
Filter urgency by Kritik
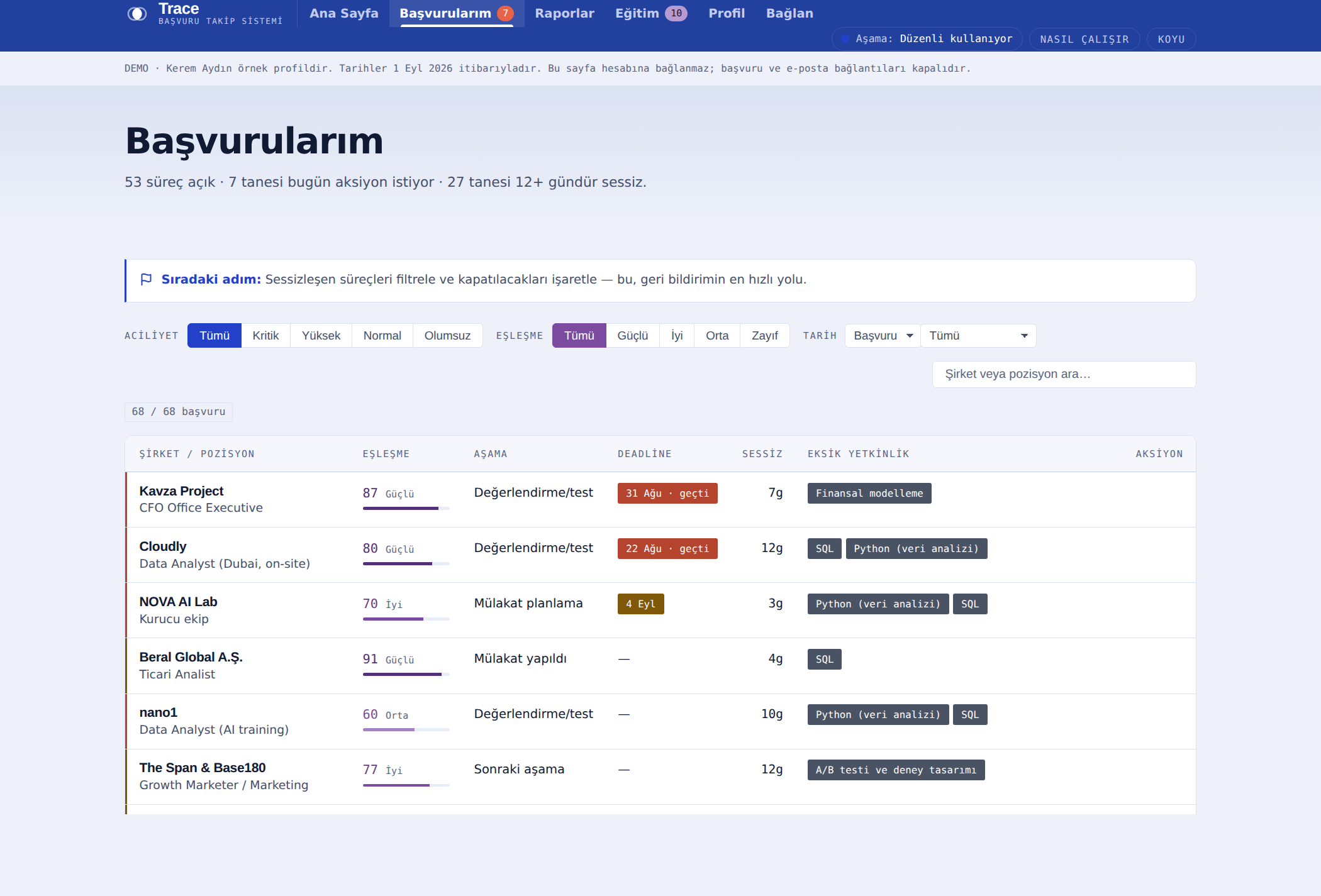tap(265, 336)
